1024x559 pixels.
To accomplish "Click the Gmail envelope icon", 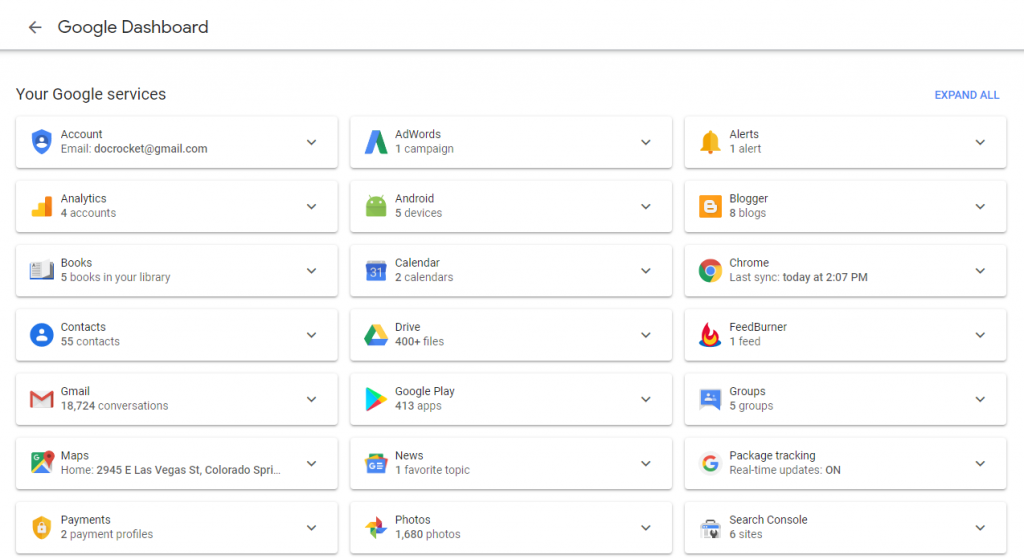I will (x=42, y=399).
